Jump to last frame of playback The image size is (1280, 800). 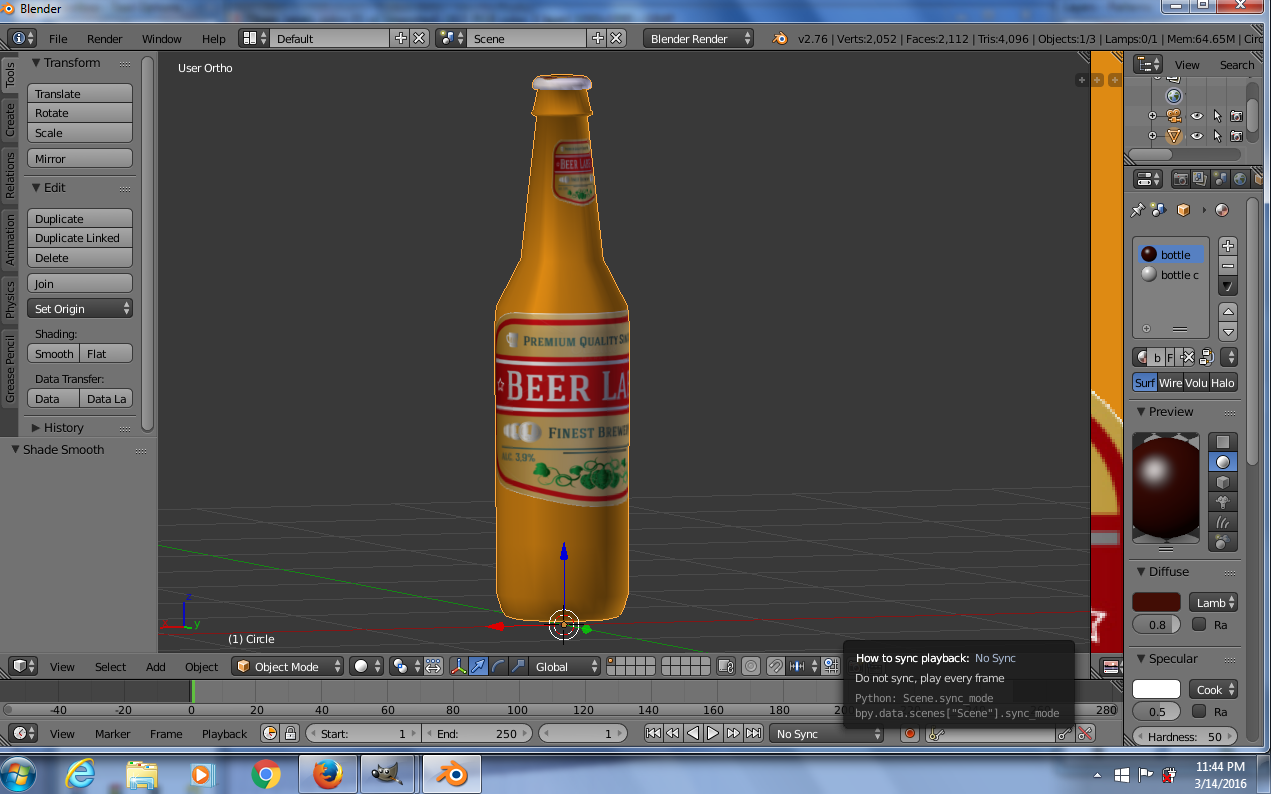pyautogui.click(x=753, y=733)
